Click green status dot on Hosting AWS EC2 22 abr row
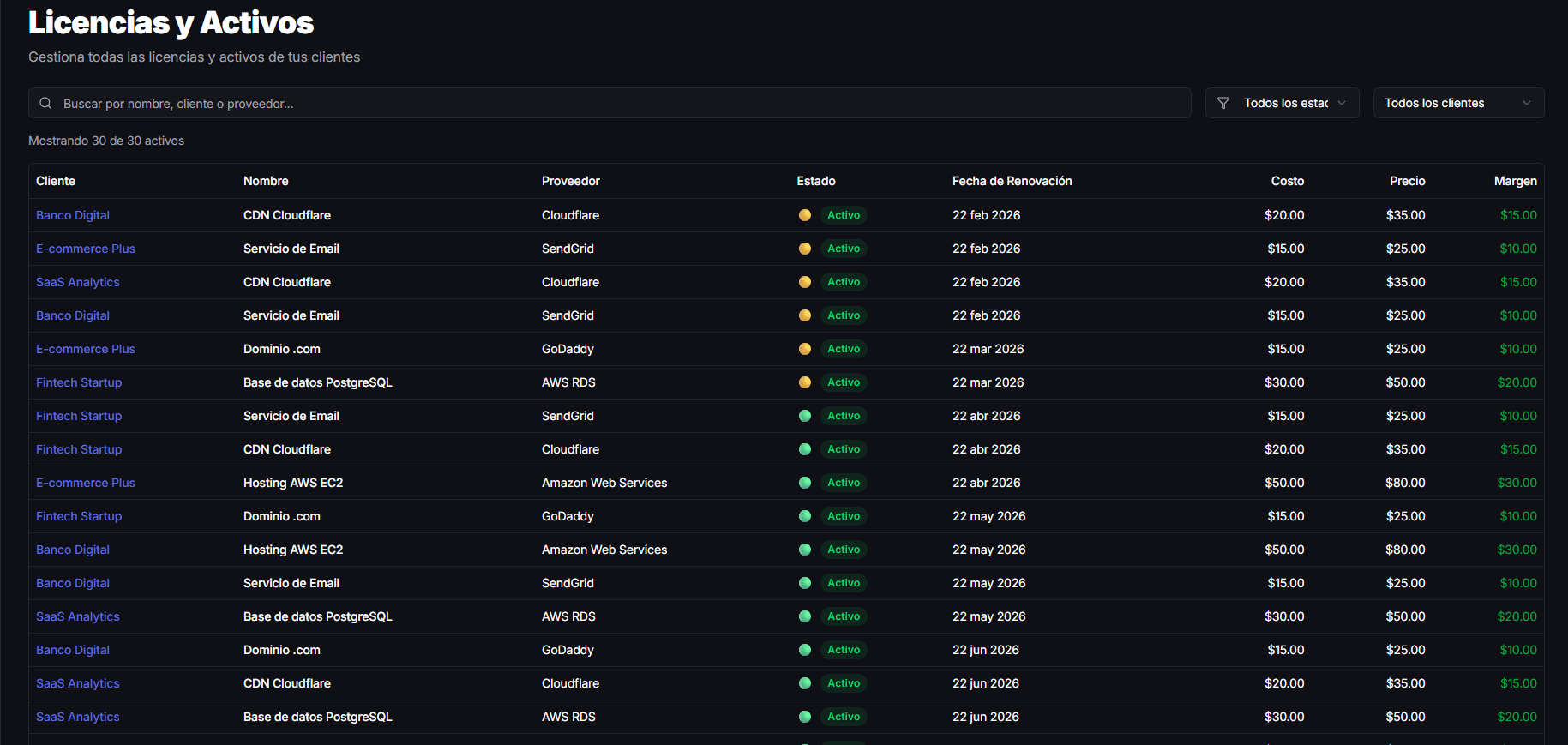This screenshot has width=1568, height=745. click(x=804, y=483)
